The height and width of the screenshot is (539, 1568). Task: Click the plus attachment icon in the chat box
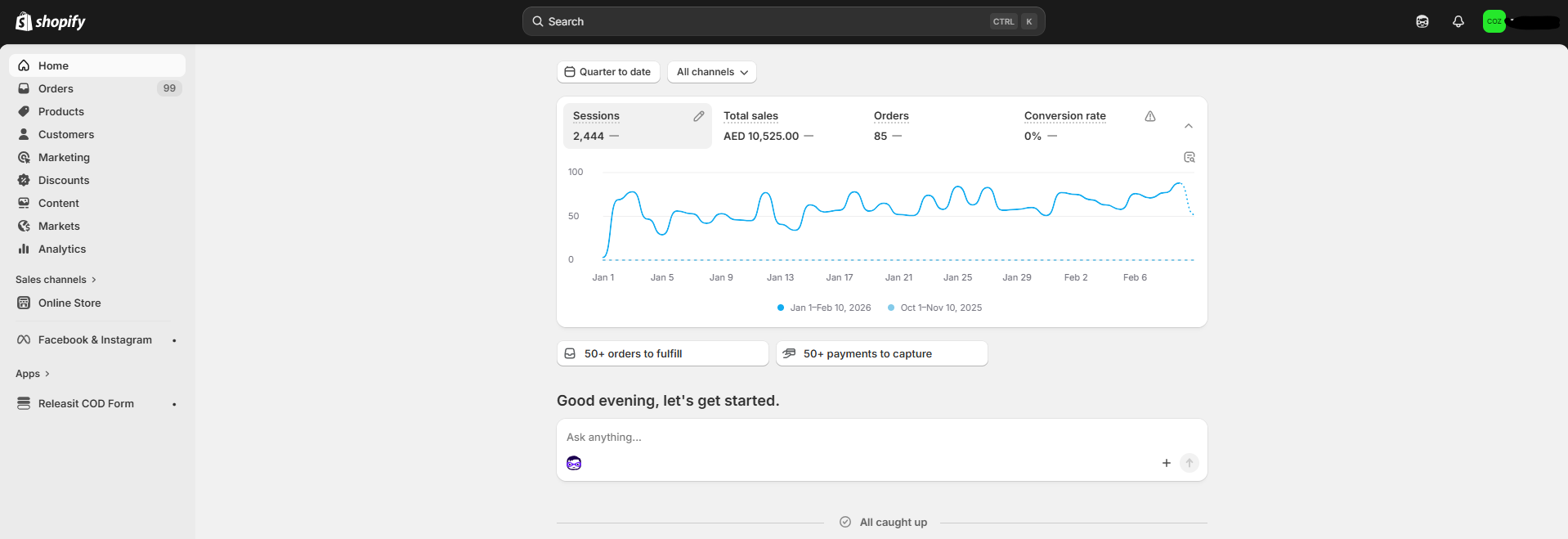coord(1166,463)
